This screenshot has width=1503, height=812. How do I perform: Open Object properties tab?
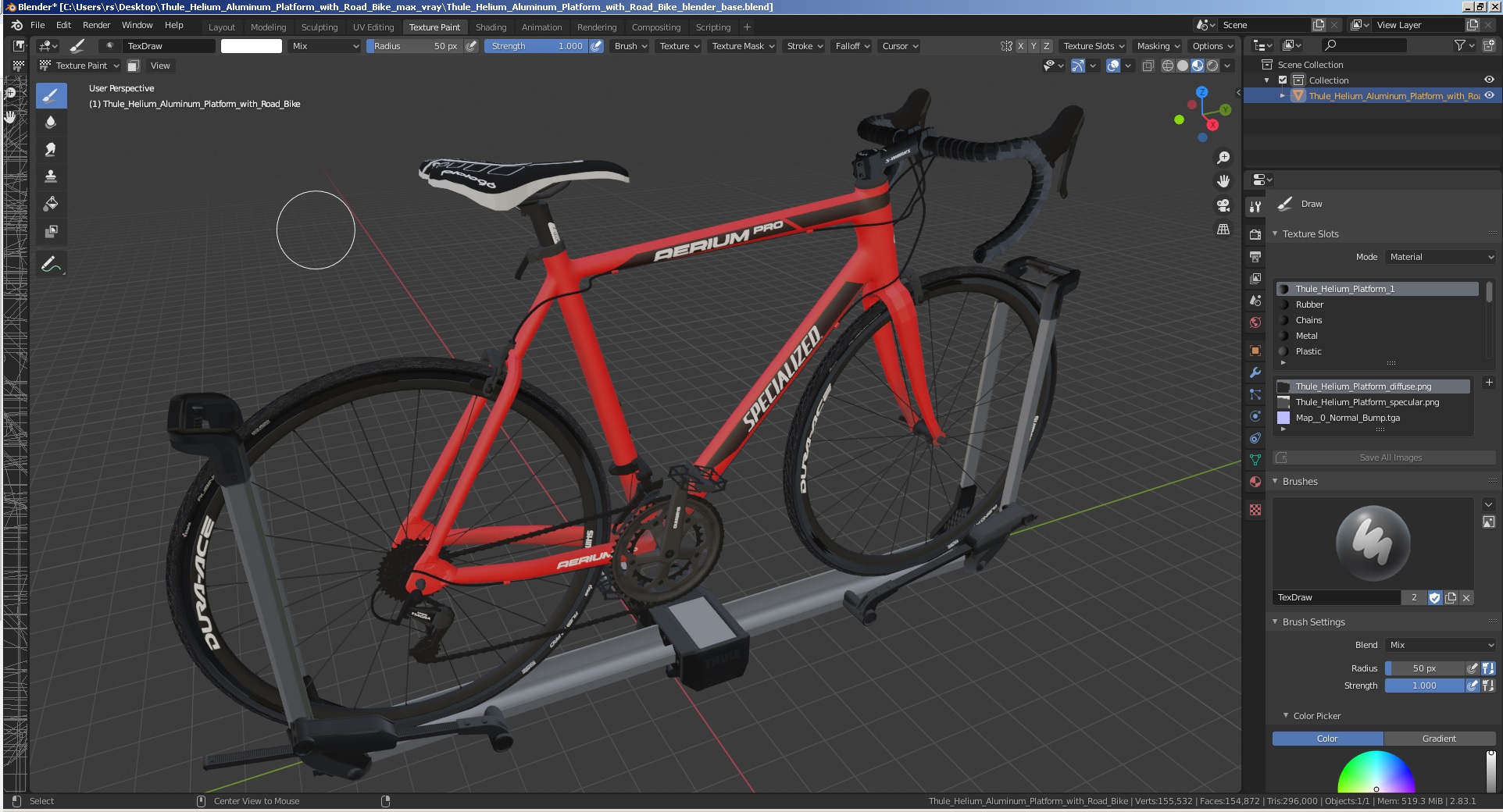(1255, 351)
